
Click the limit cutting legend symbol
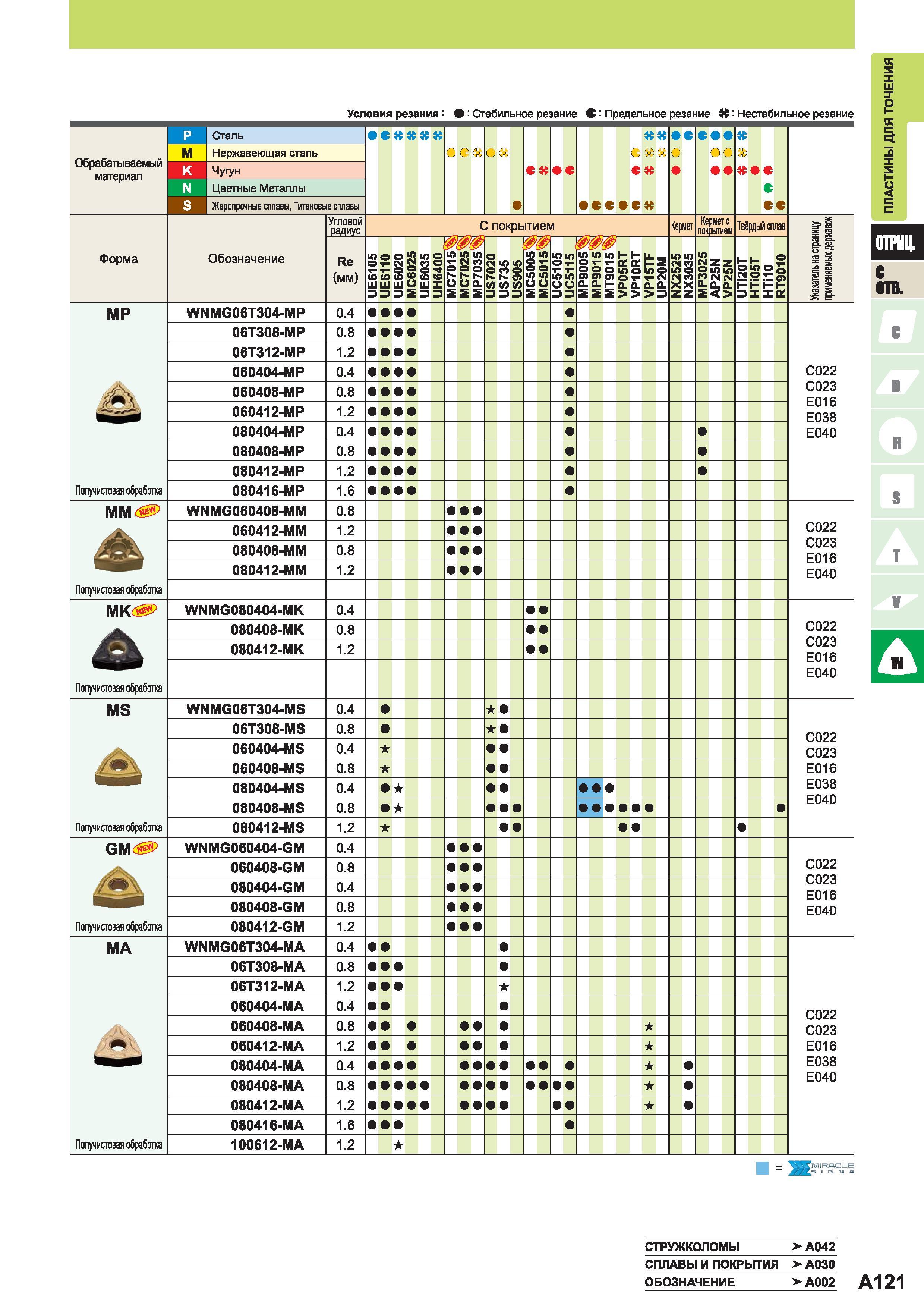coord(592,113)
